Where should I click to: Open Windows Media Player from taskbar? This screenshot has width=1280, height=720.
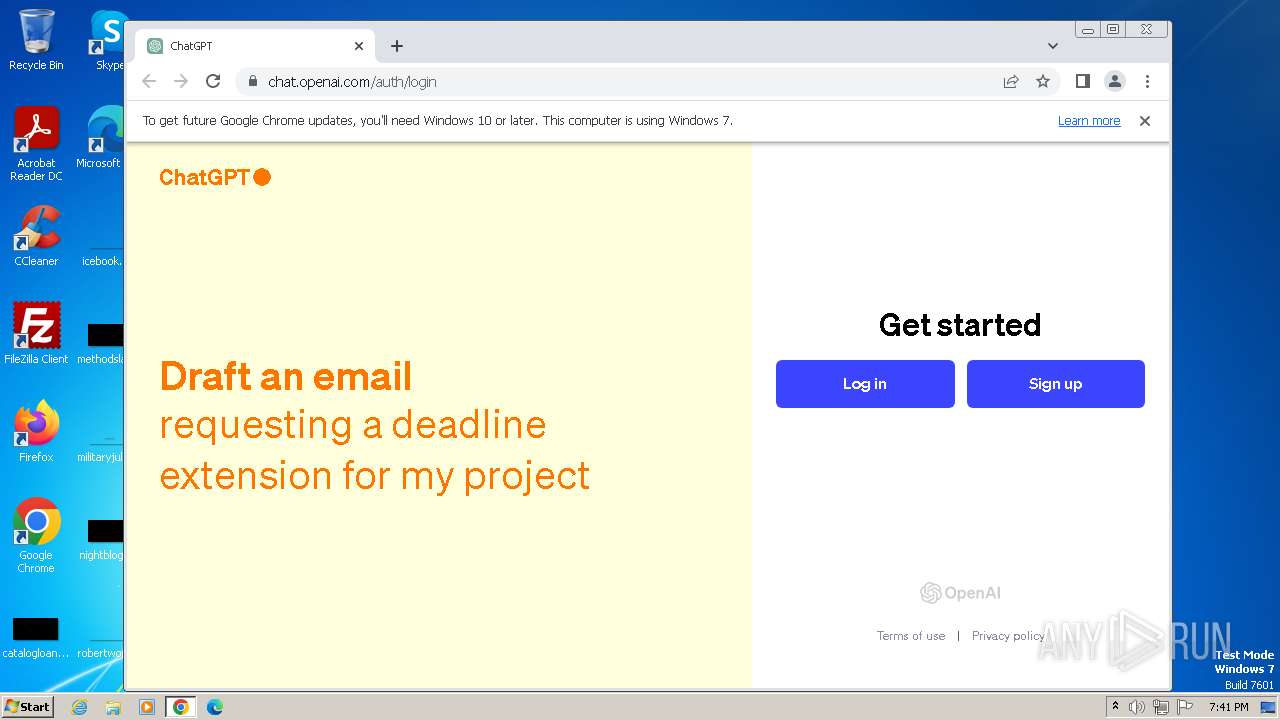[147, 707]
